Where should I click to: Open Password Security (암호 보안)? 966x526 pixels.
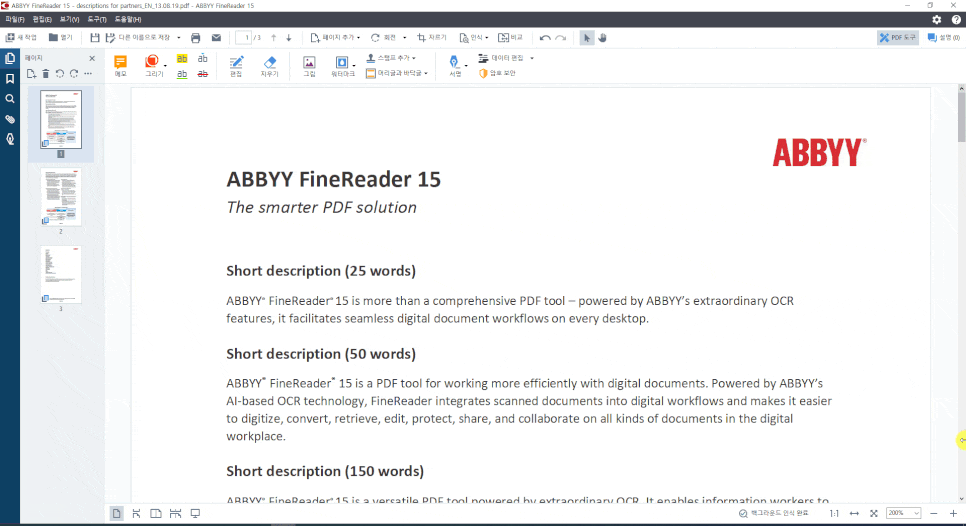pos(497,73)
